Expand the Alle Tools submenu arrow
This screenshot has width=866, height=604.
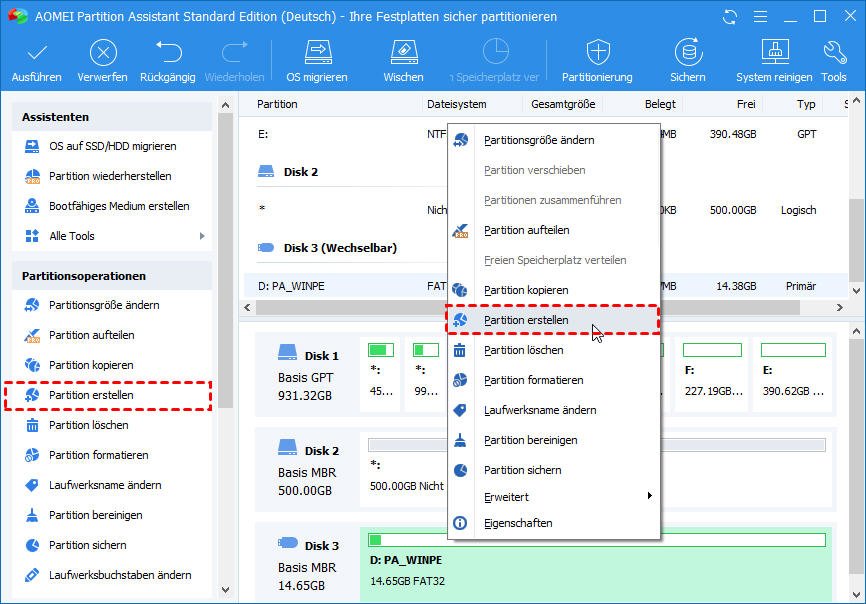coord(202,236)
